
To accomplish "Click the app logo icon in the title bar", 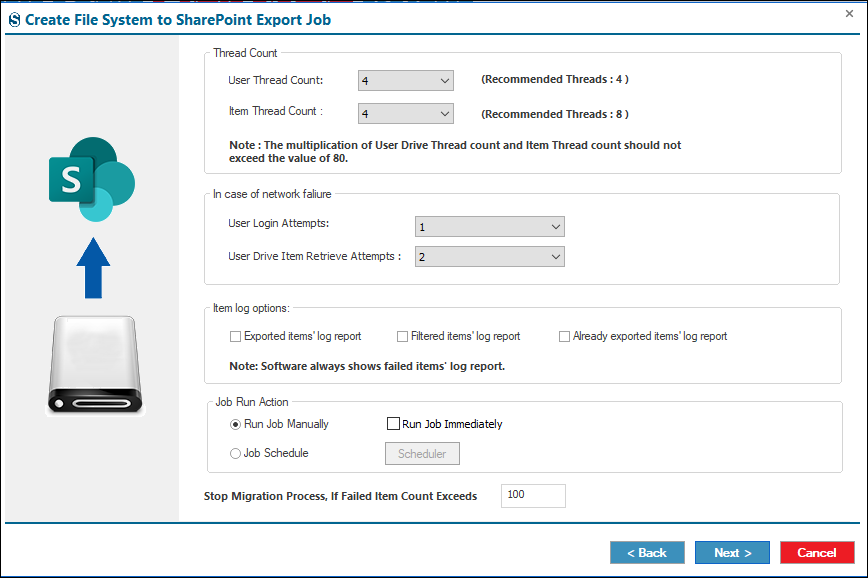I will pos(14,20).
